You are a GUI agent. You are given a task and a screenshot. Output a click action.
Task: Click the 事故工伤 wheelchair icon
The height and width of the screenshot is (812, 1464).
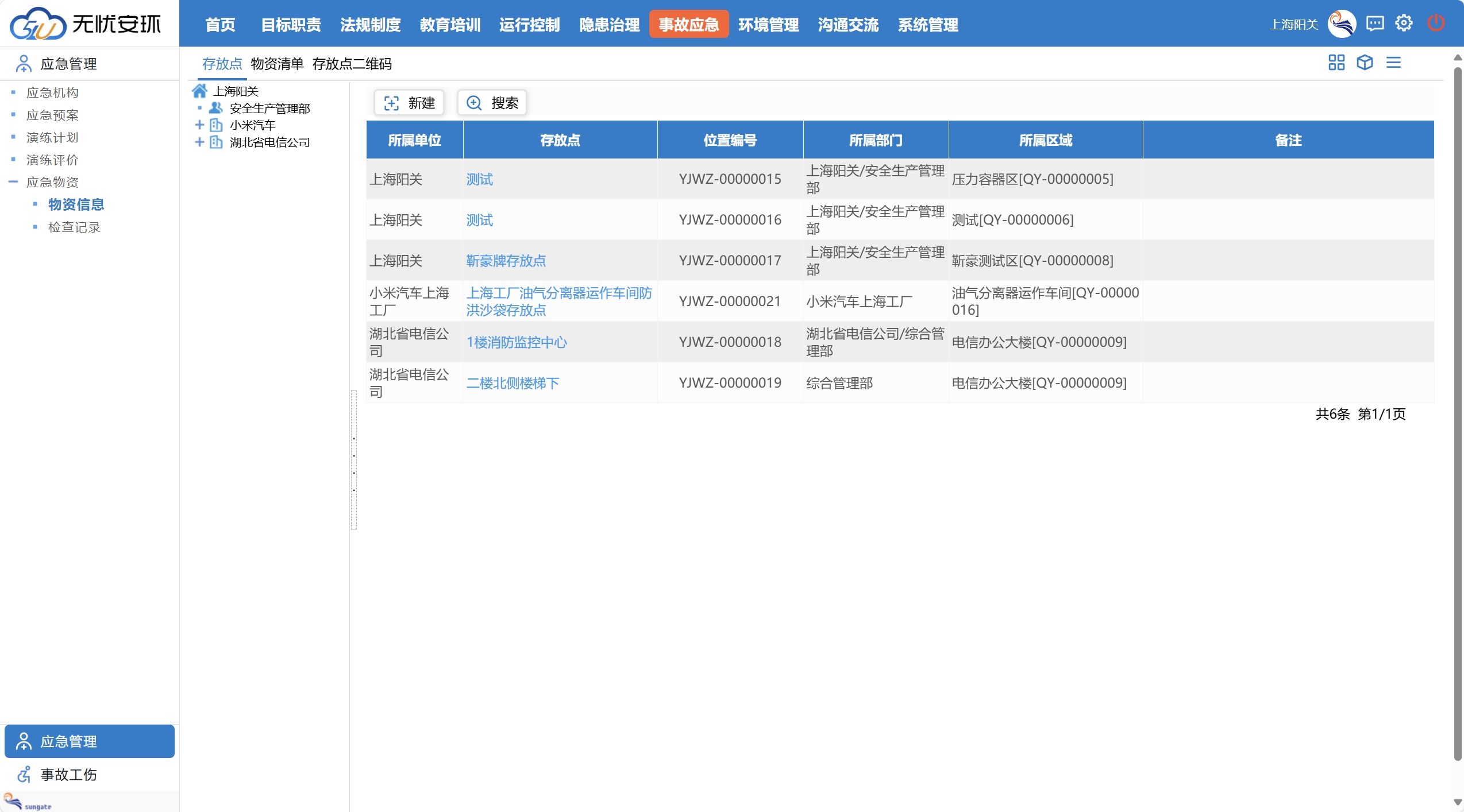(x=24, y=774)
